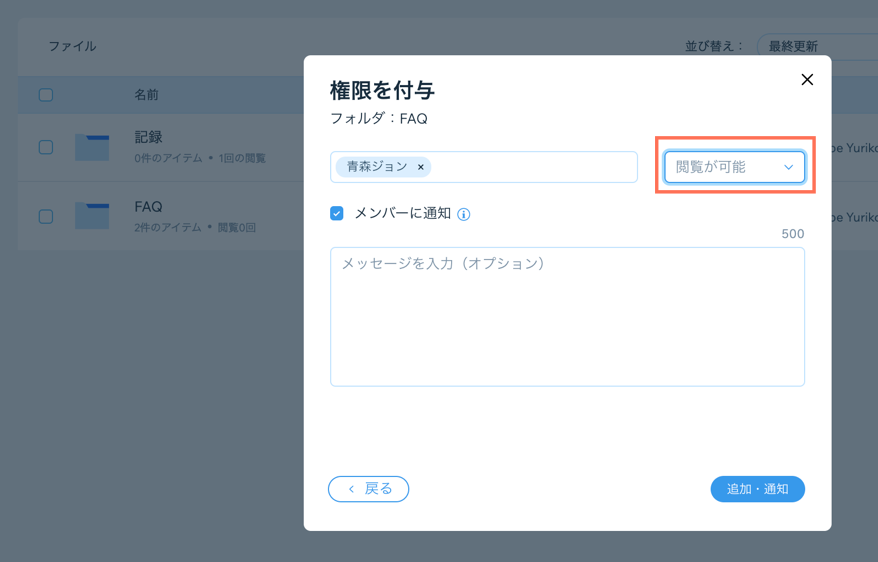The width and height of the screenshot is (878, 562).
Task: Remove the 青森ジョン member tag
Action: tap(421, 167)
